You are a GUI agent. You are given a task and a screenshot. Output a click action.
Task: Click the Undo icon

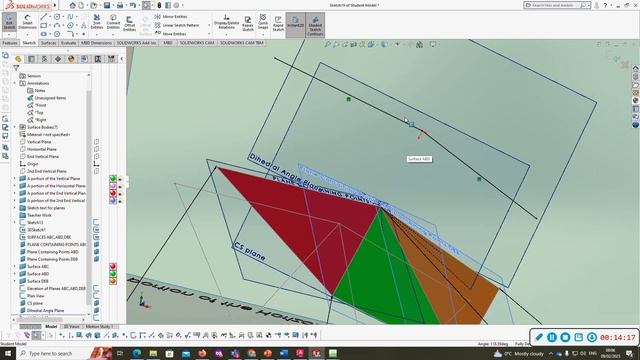[x=133, y=5]
